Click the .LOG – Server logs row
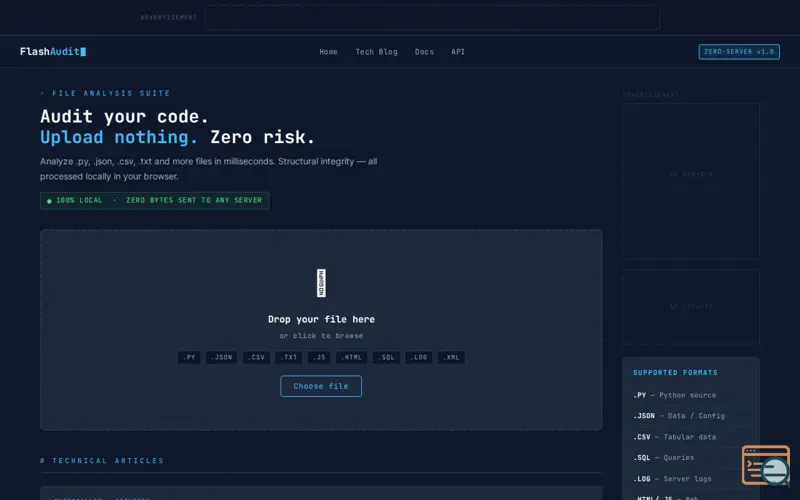 691,479
